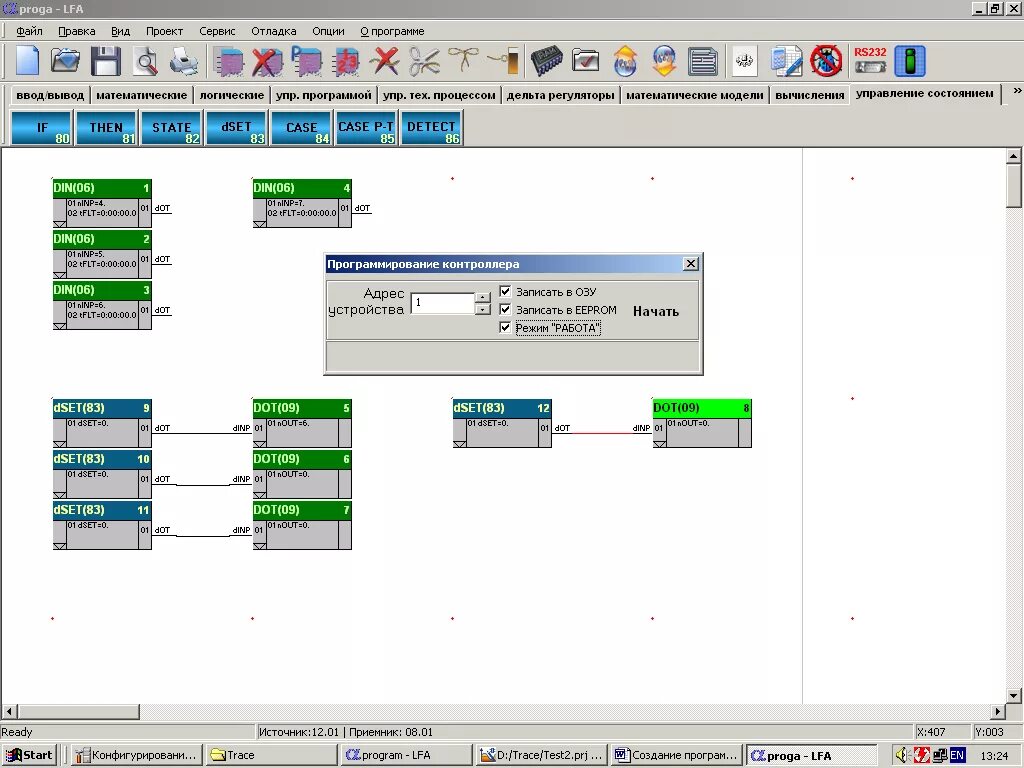Open the Проект menu
1024x768 pixels.
(x=164, y=31)
